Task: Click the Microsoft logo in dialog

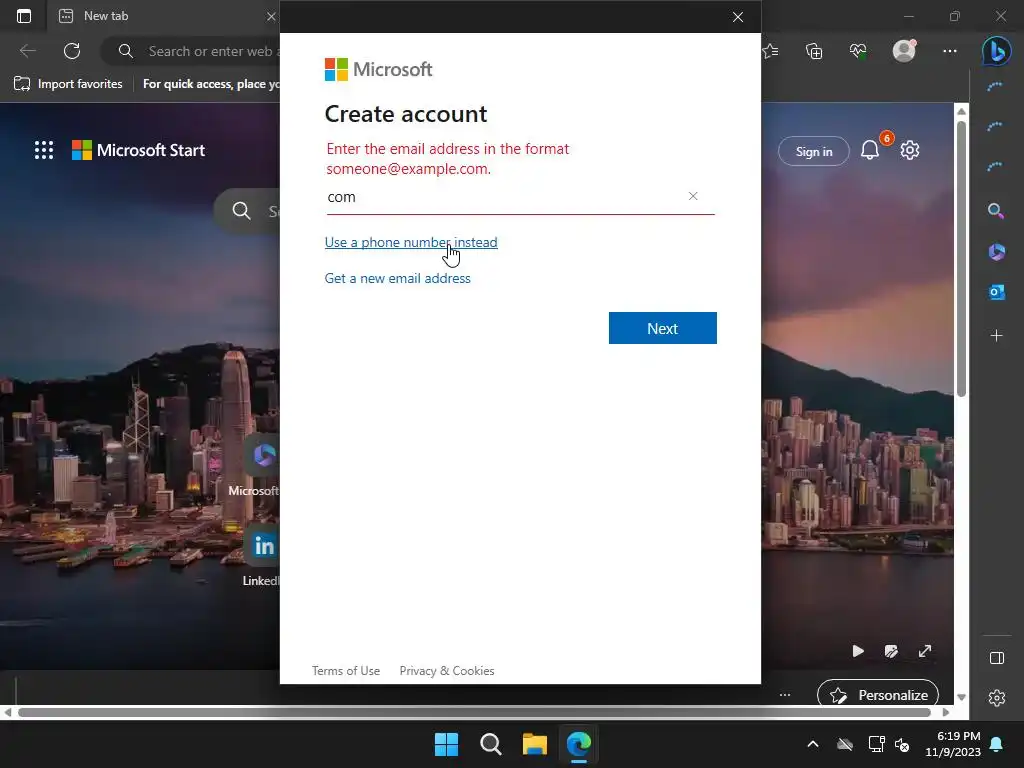Action: point(378,69)
